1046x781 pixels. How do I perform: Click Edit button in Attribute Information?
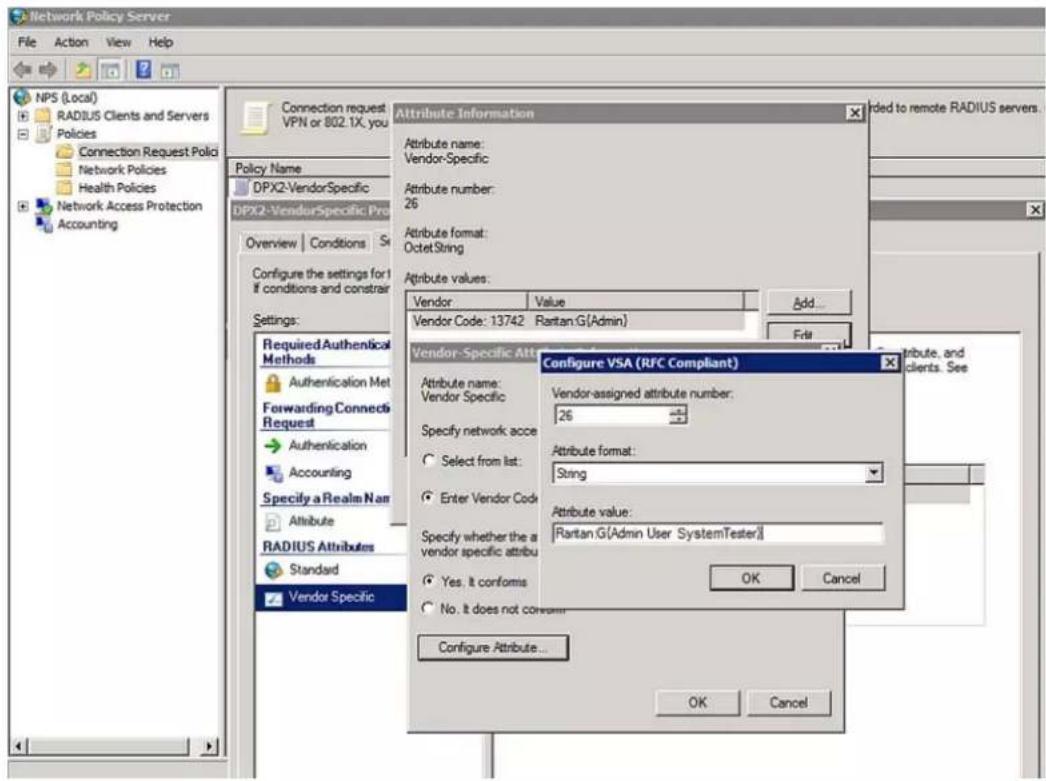pyautogui.click(x=809, y=333)
